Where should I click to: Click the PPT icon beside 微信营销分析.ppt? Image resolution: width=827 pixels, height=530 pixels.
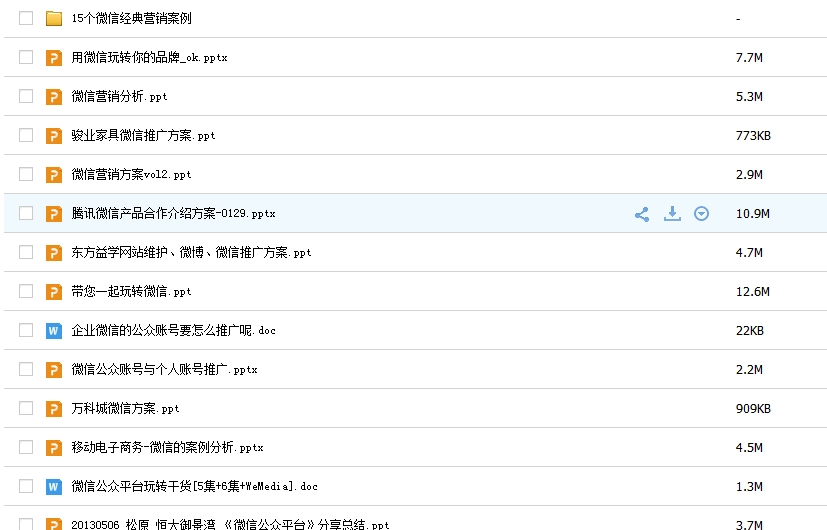54,97
